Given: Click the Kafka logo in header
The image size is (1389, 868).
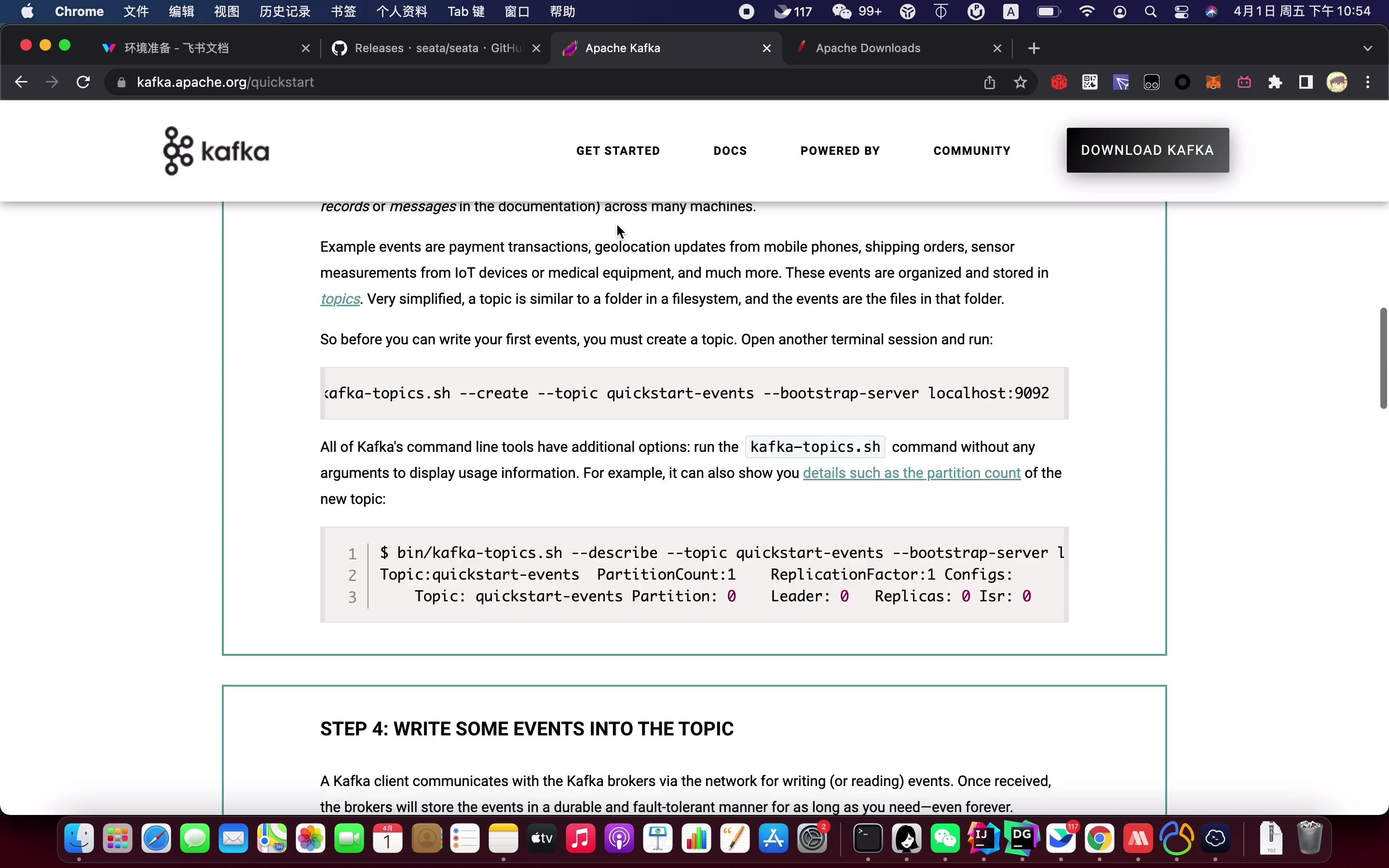Looking at the screenshot, I should coord(216,150).
